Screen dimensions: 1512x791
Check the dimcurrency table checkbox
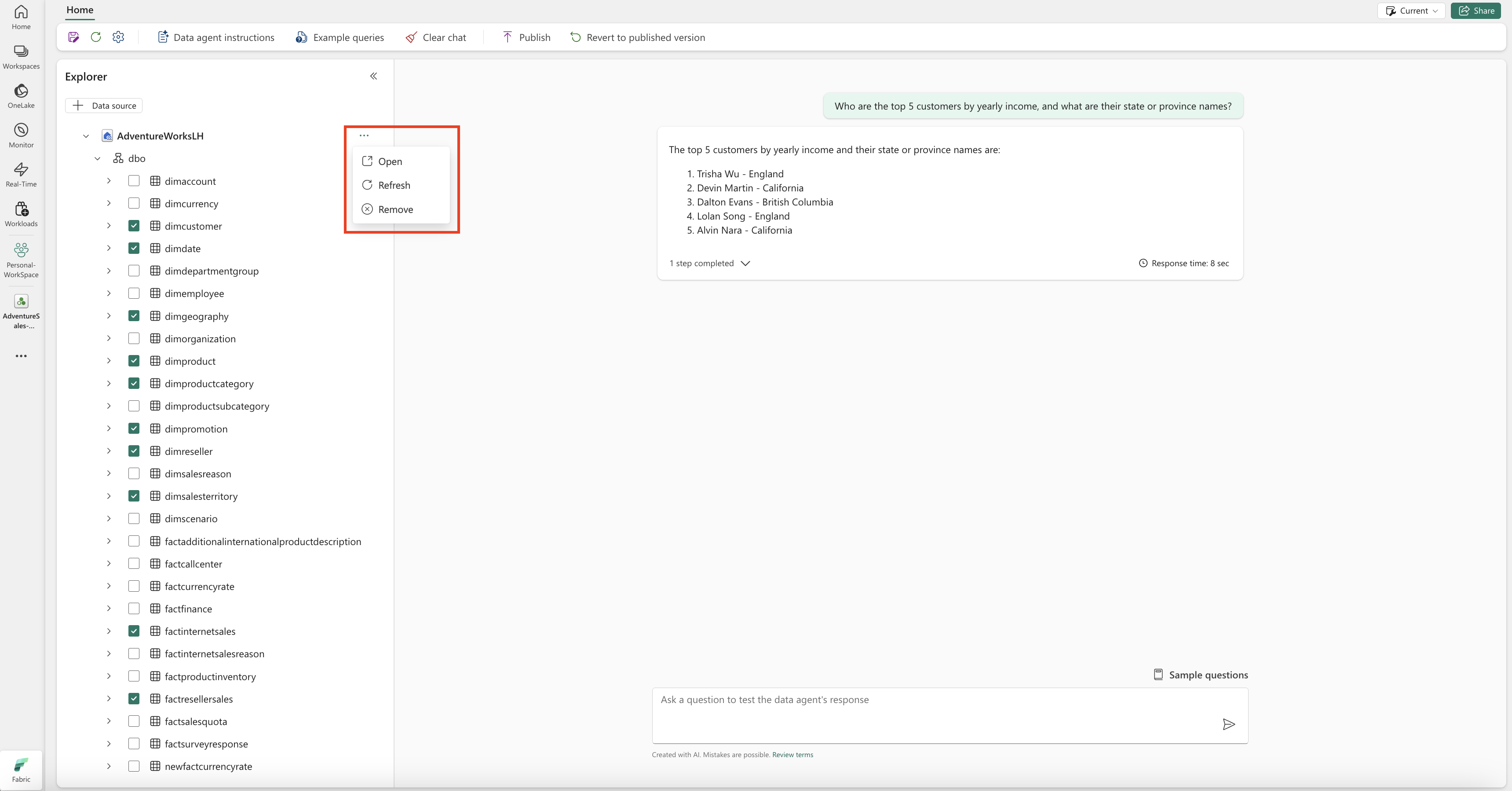(134, 203)
